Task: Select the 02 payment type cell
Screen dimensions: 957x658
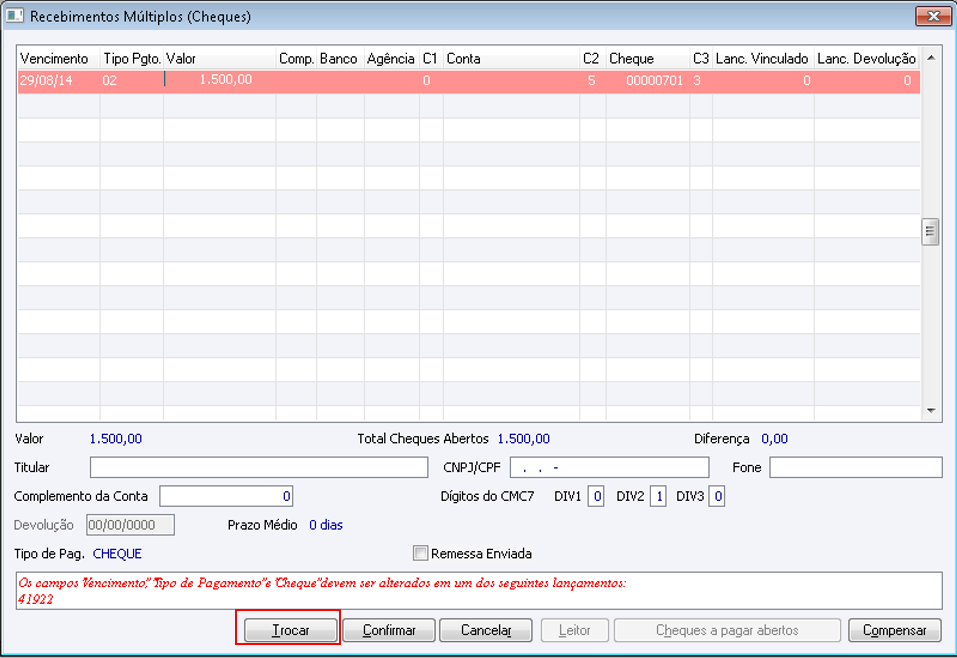Action: click(x=132, y=81)
